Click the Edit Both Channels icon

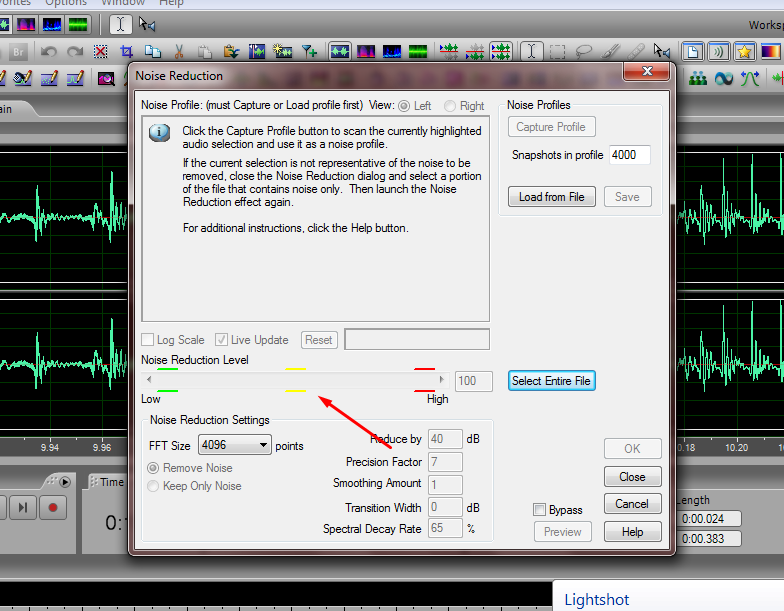(500, 52)
